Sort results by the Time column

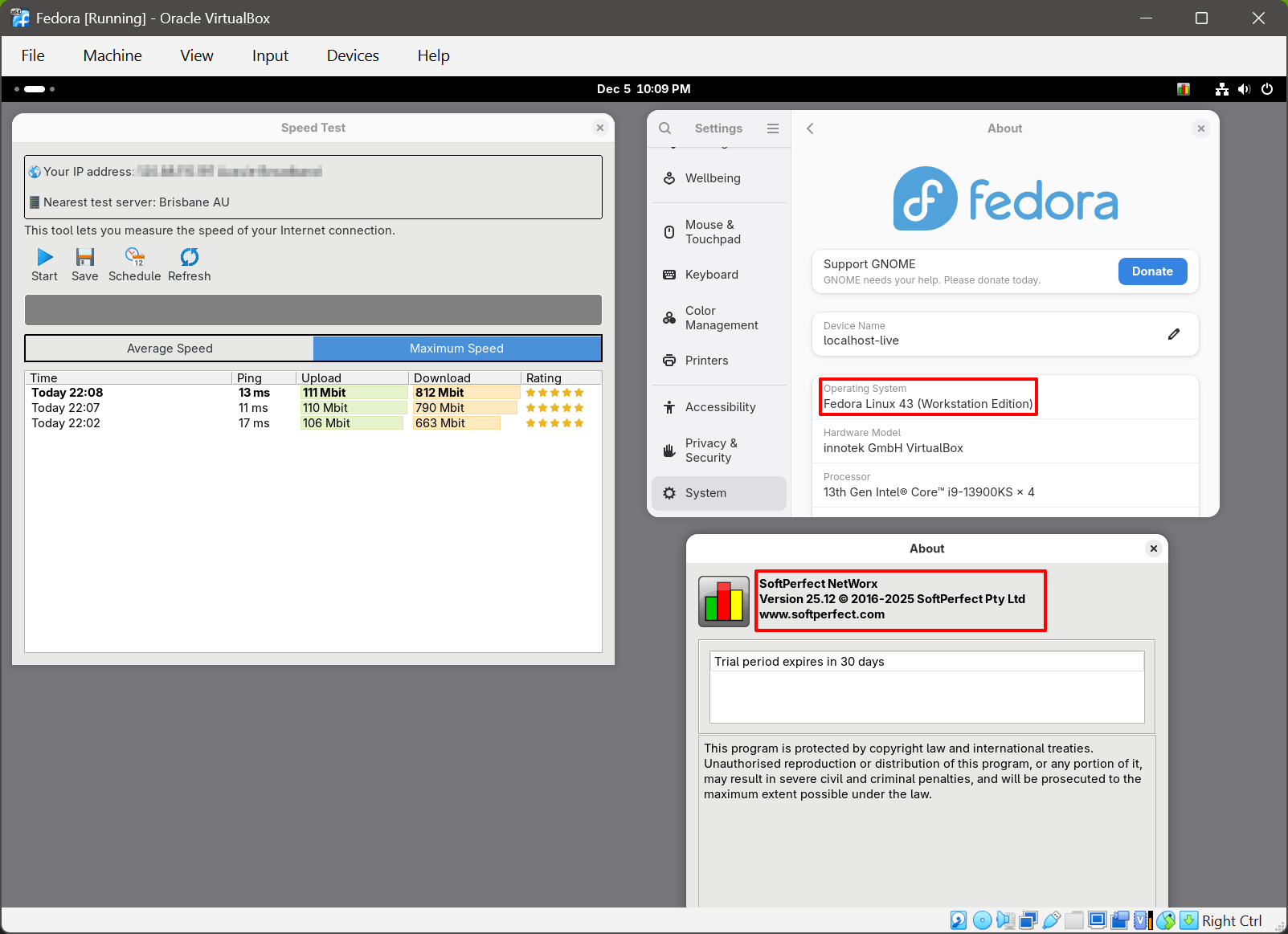click(x=129, y=377)
